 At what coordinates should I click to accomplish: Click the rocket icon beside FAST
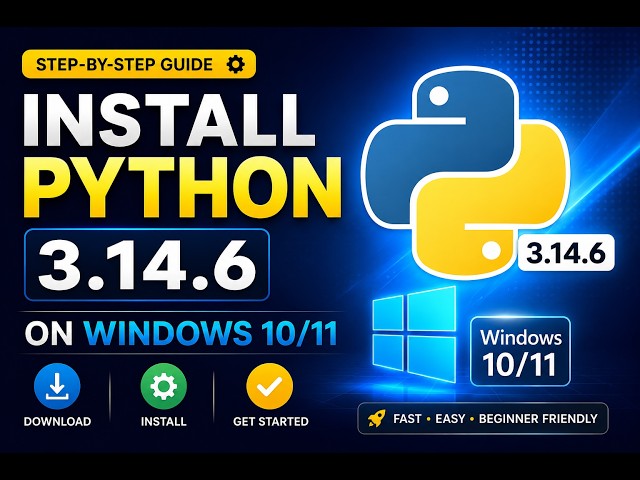(376, 419)
